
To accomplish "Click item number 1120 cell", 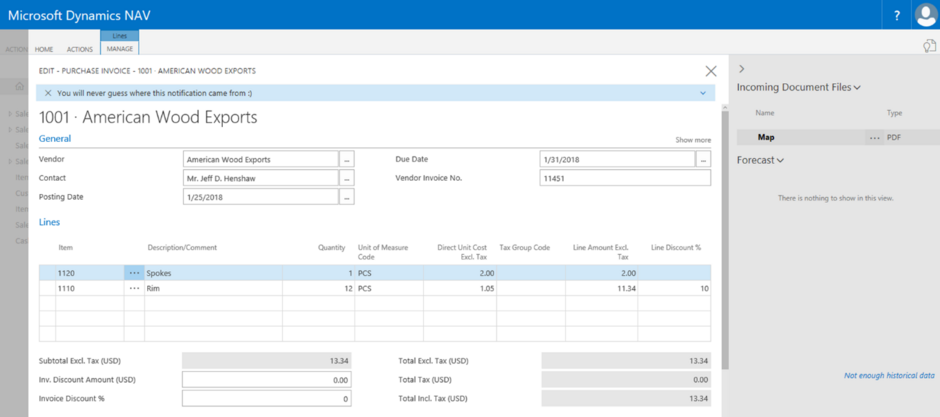I will (x=90, y=273).
